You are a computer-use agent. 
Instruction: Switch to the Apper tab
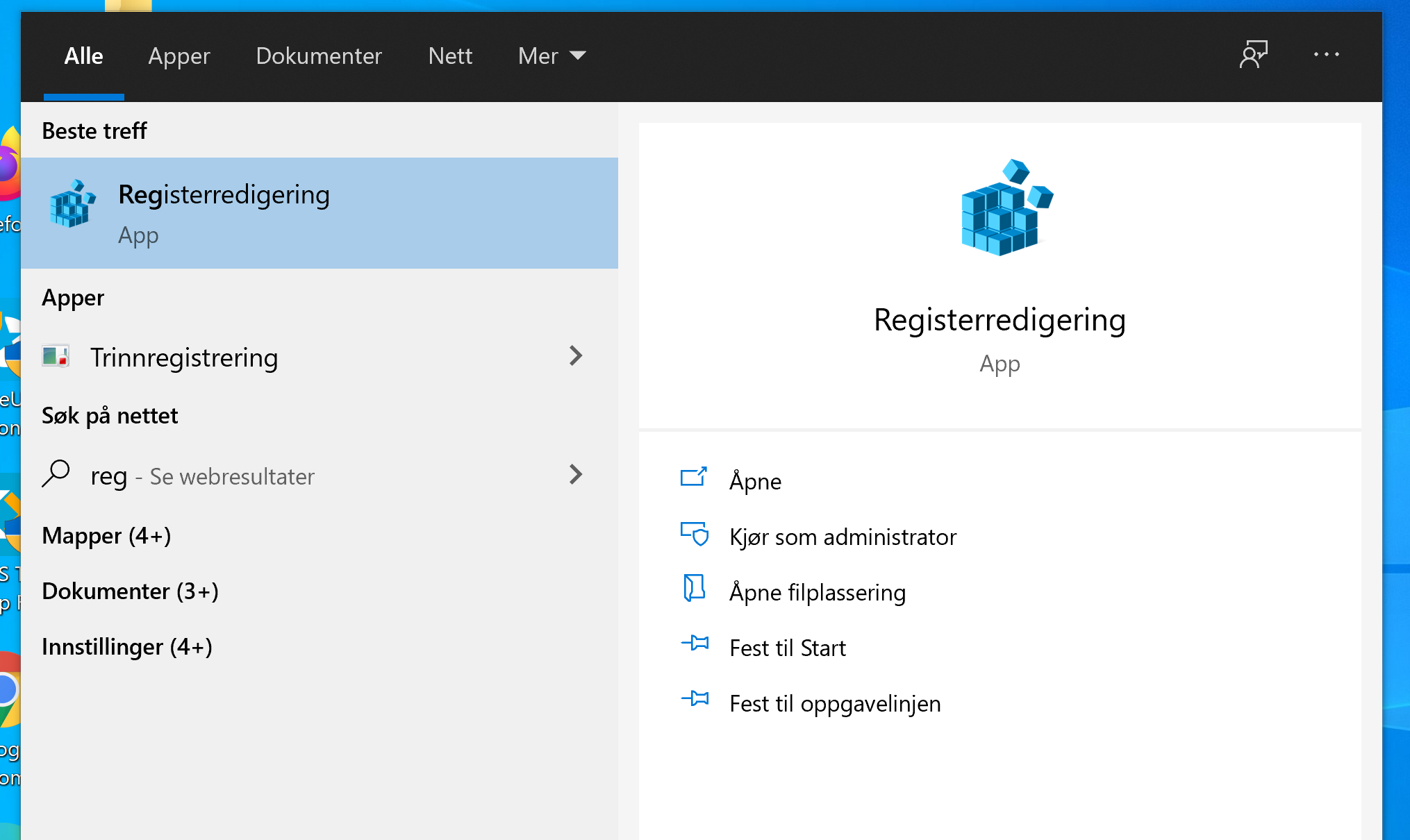(x=179, y=56)
